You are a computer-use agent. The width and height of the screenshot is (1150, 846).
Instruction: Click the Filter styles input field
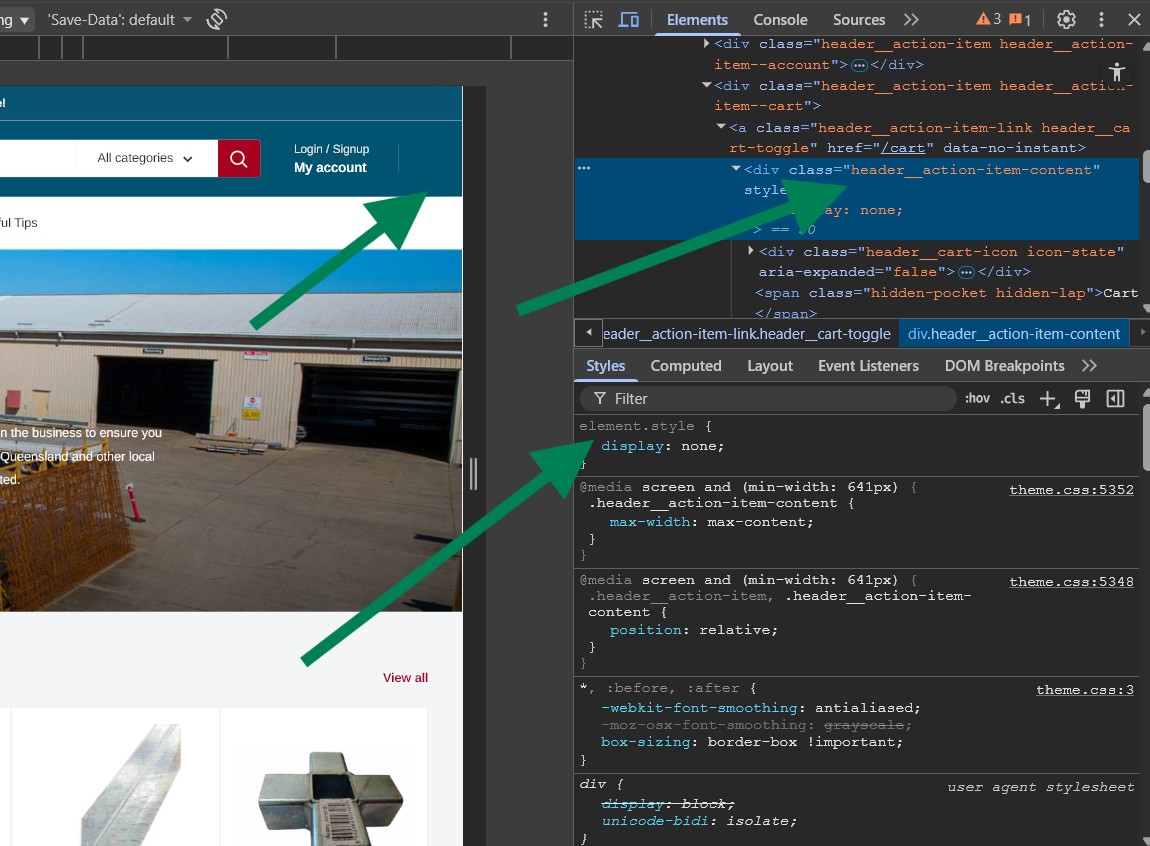[x=768, y=398]
